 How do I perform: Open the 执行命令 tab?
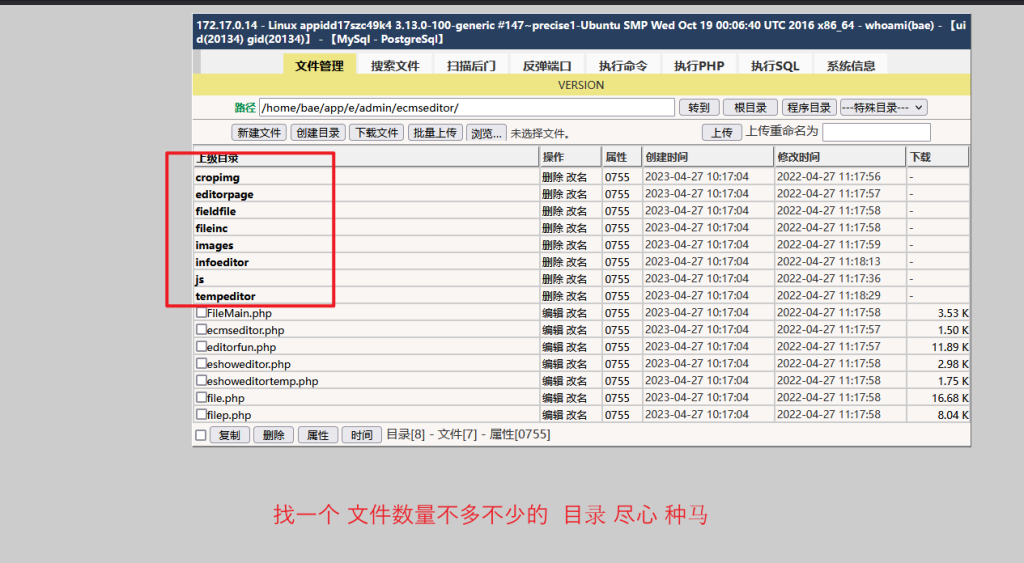(x=623, y=66)
